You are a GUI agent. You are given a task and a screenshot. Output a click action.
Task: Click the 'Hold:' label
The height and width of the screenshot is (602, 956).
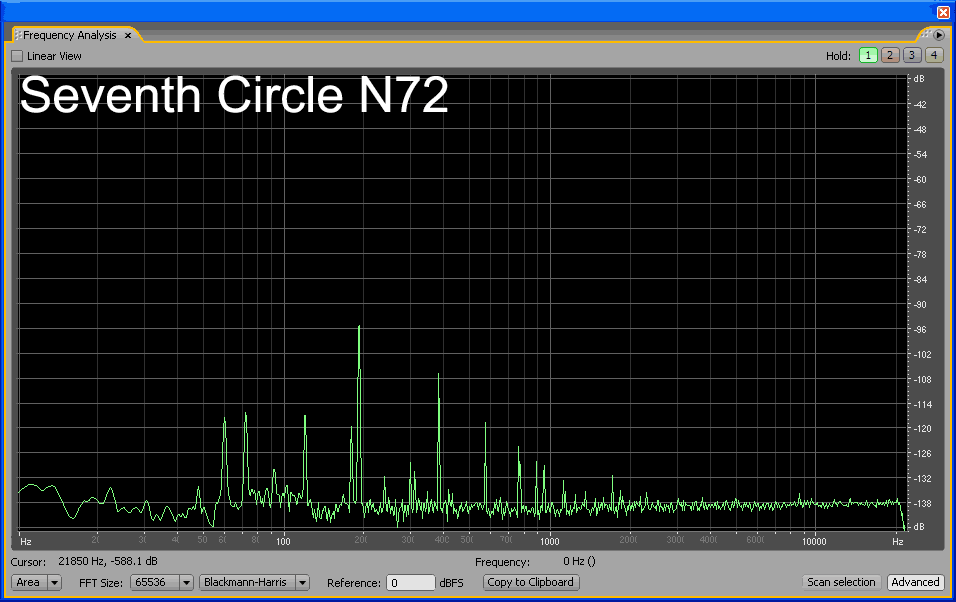click(838, 56)
